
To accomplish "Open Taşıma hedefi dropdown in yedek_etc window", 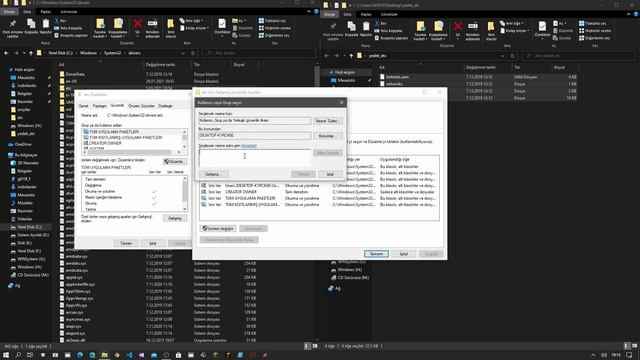I will tap(420, 31).
